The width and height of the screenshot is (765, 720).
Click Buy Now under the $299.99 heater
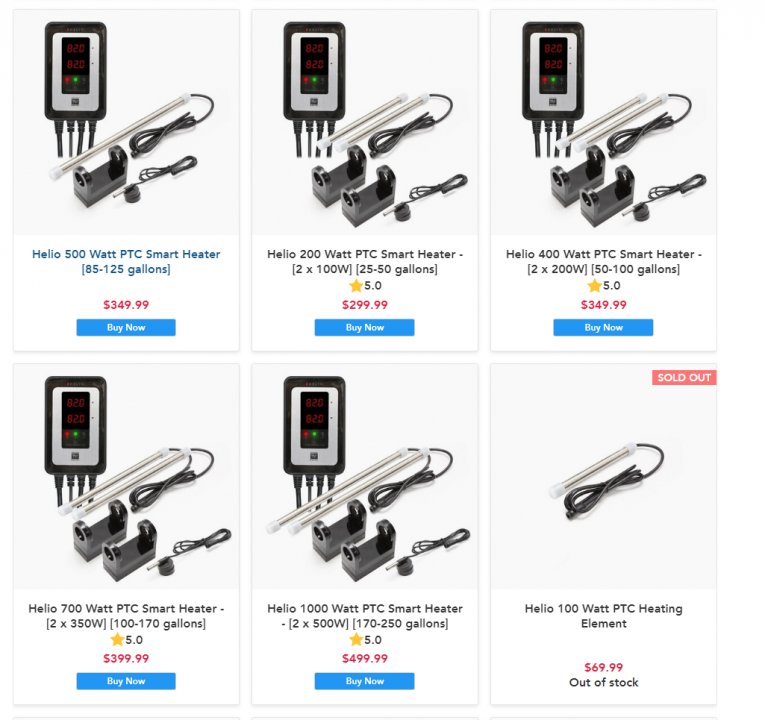(x=364, y=327)
